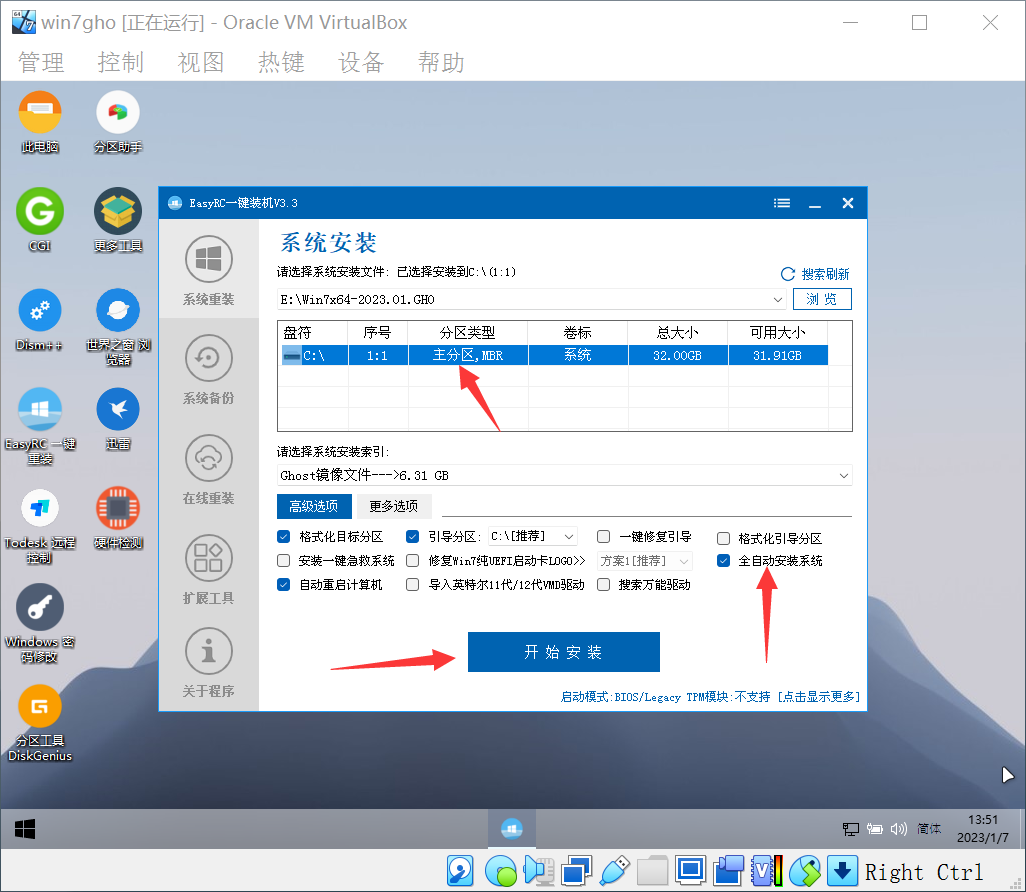Click VirtualBox shared folders status icon
The width and height of the screenshot is (1026, 892).
[652, 871]
